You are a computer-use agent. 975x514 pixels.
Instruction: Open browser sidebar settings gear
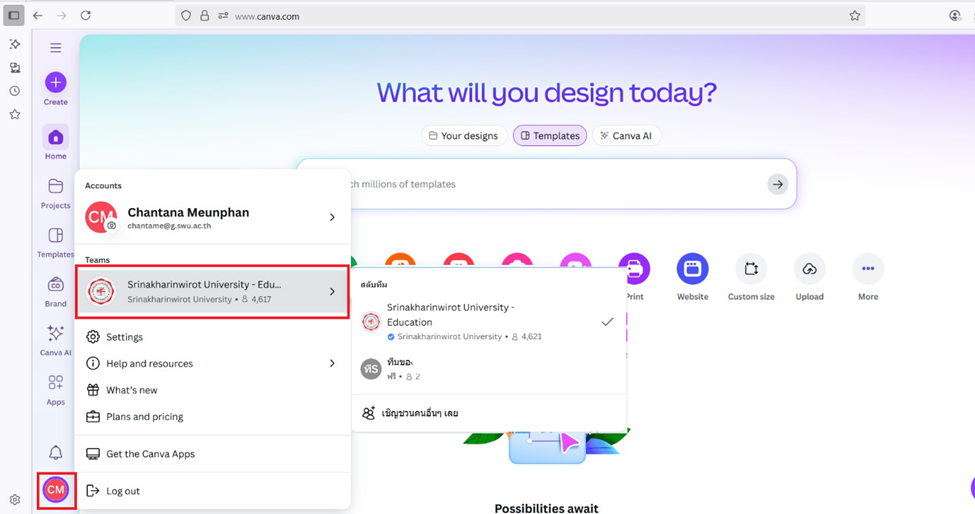click(x=15, y=500)
